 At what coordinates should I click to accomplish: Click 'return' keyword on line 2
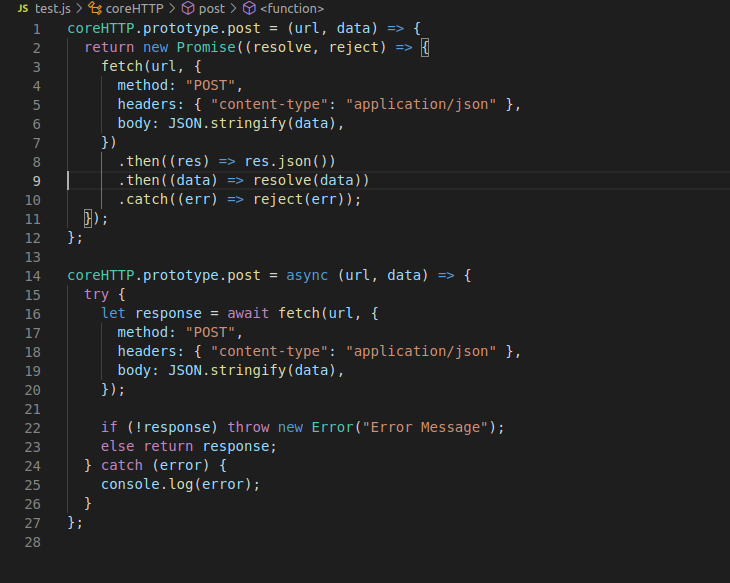[109, 47]
